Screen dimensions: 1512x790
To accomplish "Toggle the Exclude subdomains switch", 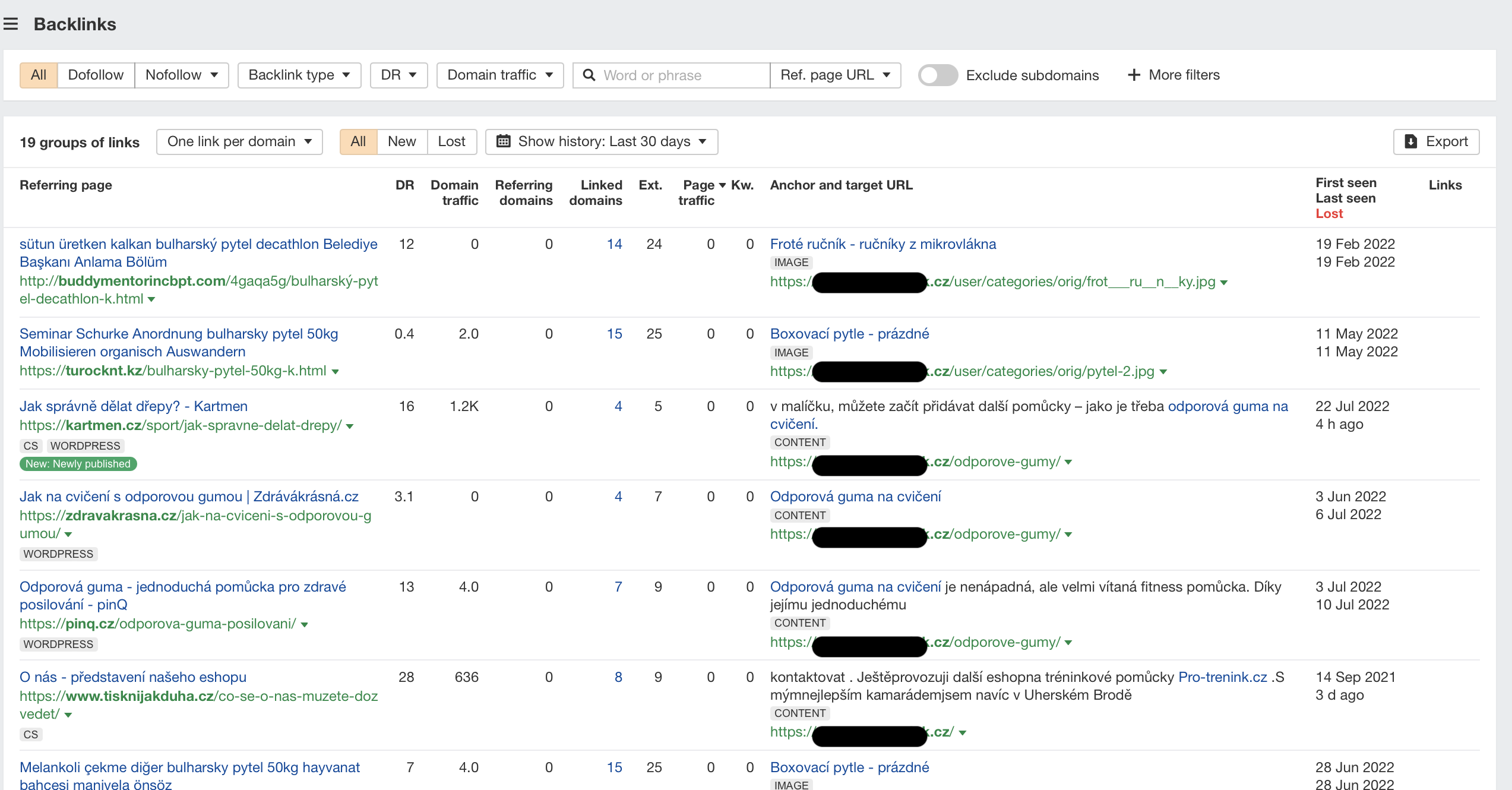I will (x=938, y=75).
